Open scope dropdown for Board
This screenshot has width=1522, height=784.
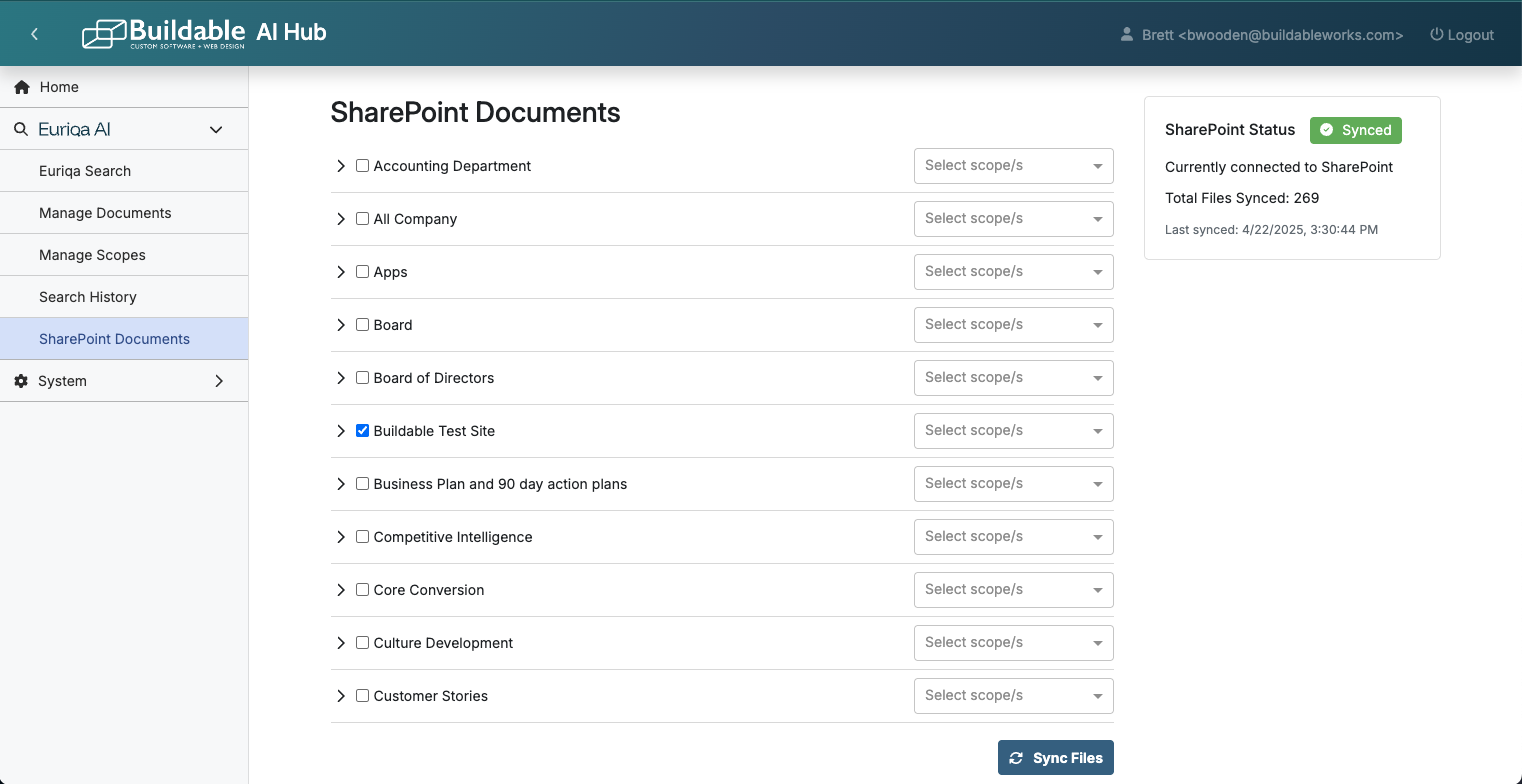click(1014, 325)
